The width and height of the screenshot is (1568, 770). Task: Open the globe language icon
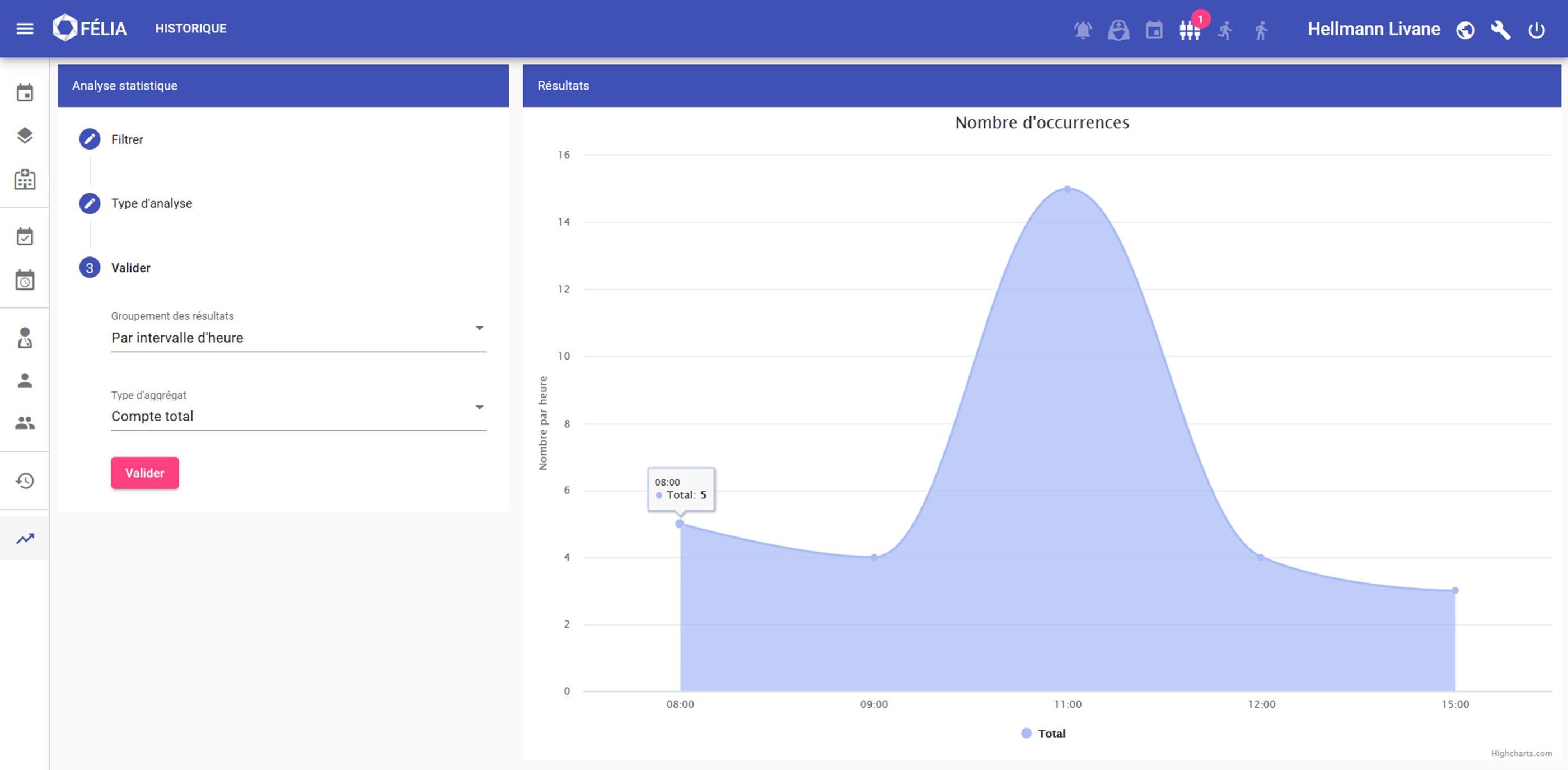[x=1464, y=30]
